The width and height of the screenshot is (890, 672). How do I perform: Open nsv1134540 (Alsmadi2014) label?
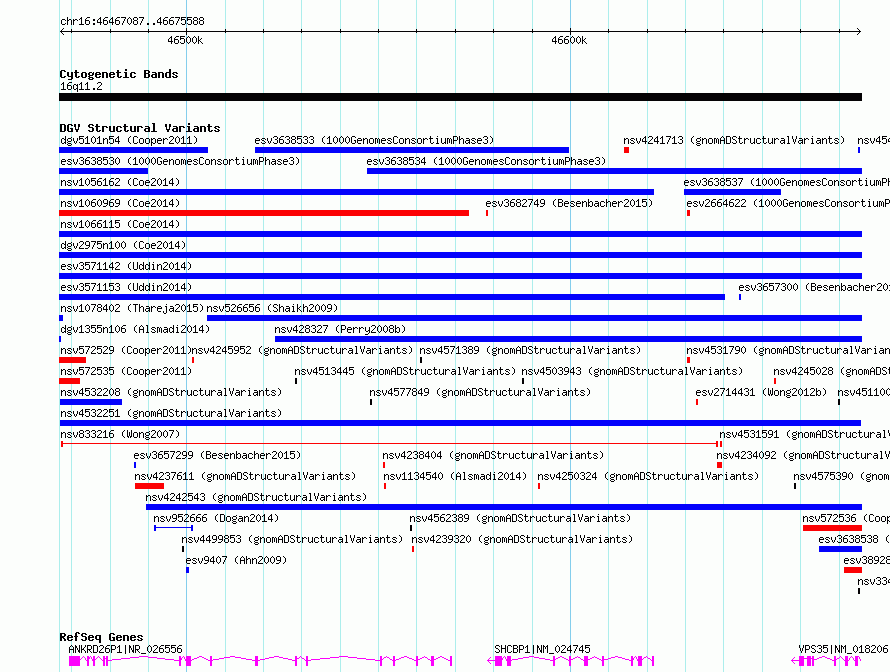point(455,476)
